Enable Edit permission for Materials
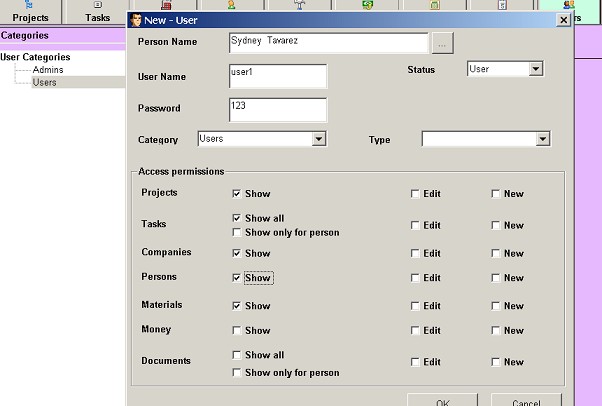 416,307
